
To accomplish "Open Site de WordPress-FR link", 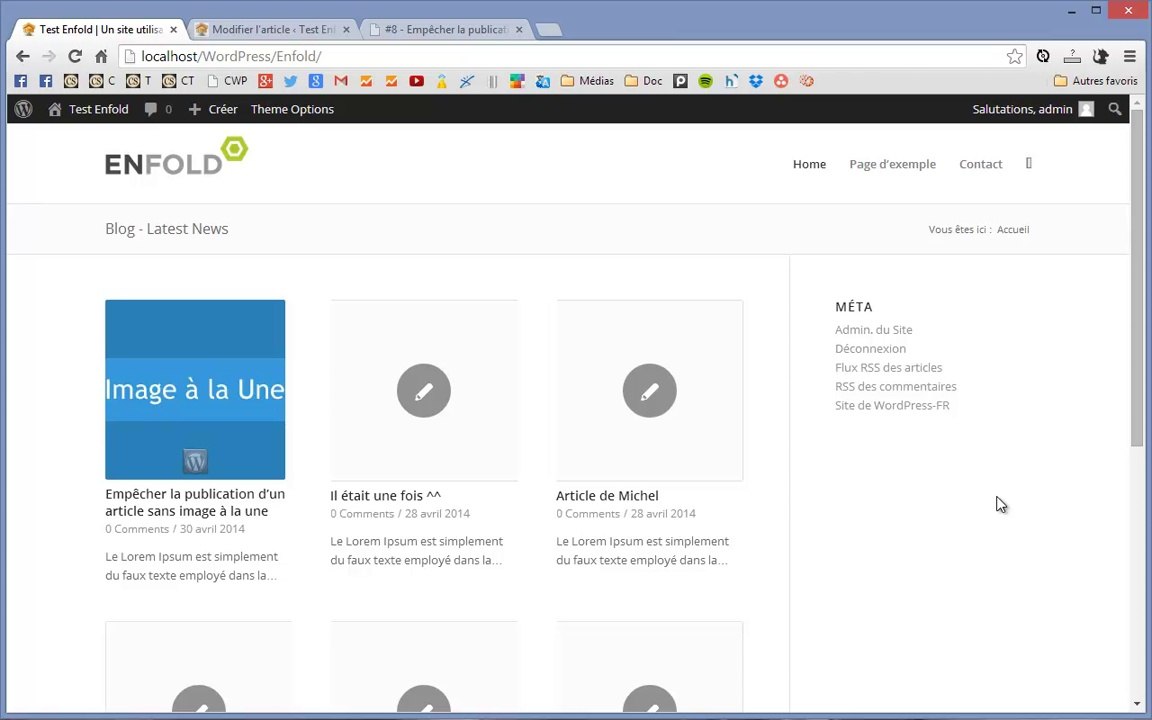I will pyautogui.click(x=892, y=406).
